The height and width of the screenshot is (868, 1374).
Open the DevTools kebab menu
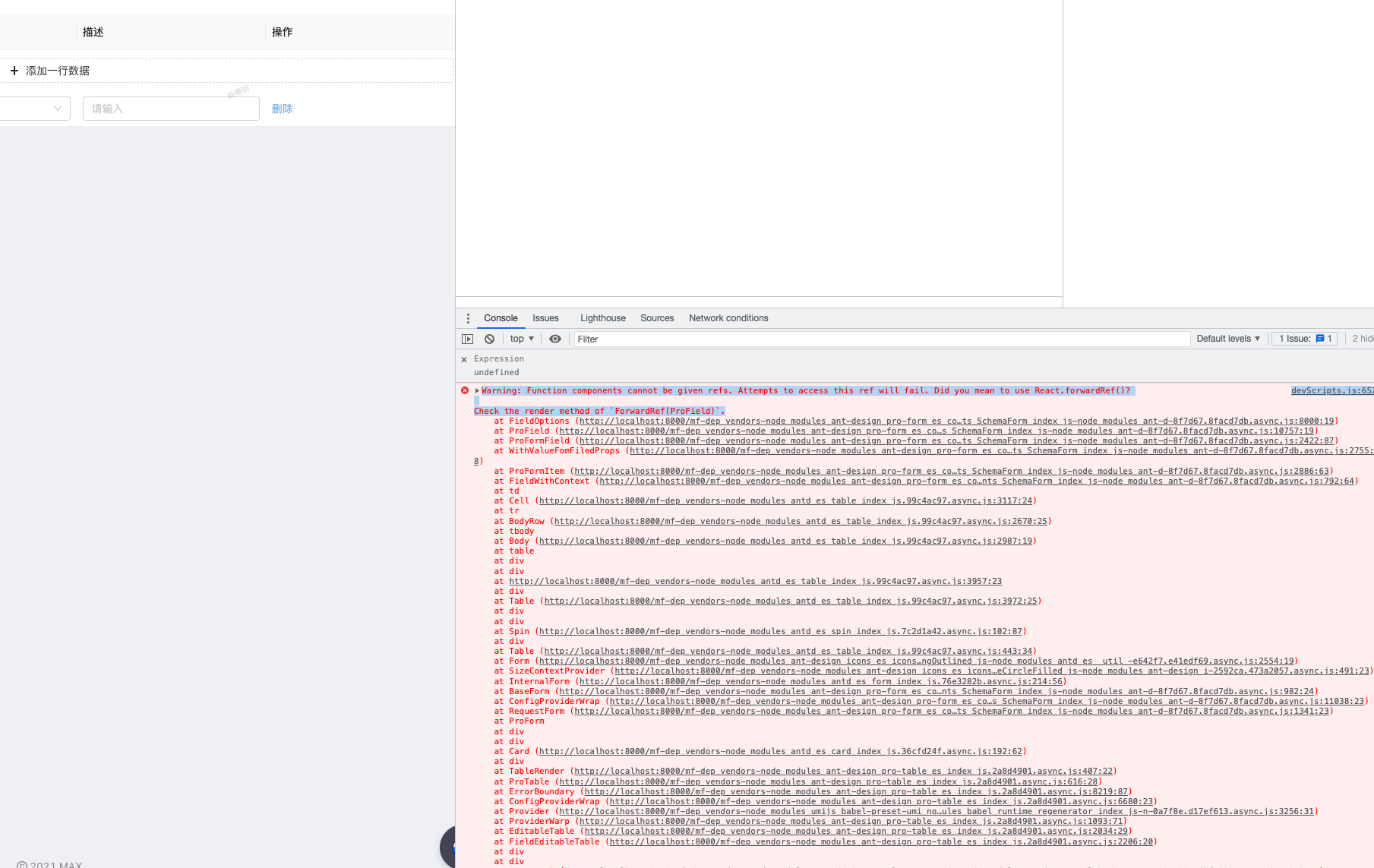[x=468, y=318]
